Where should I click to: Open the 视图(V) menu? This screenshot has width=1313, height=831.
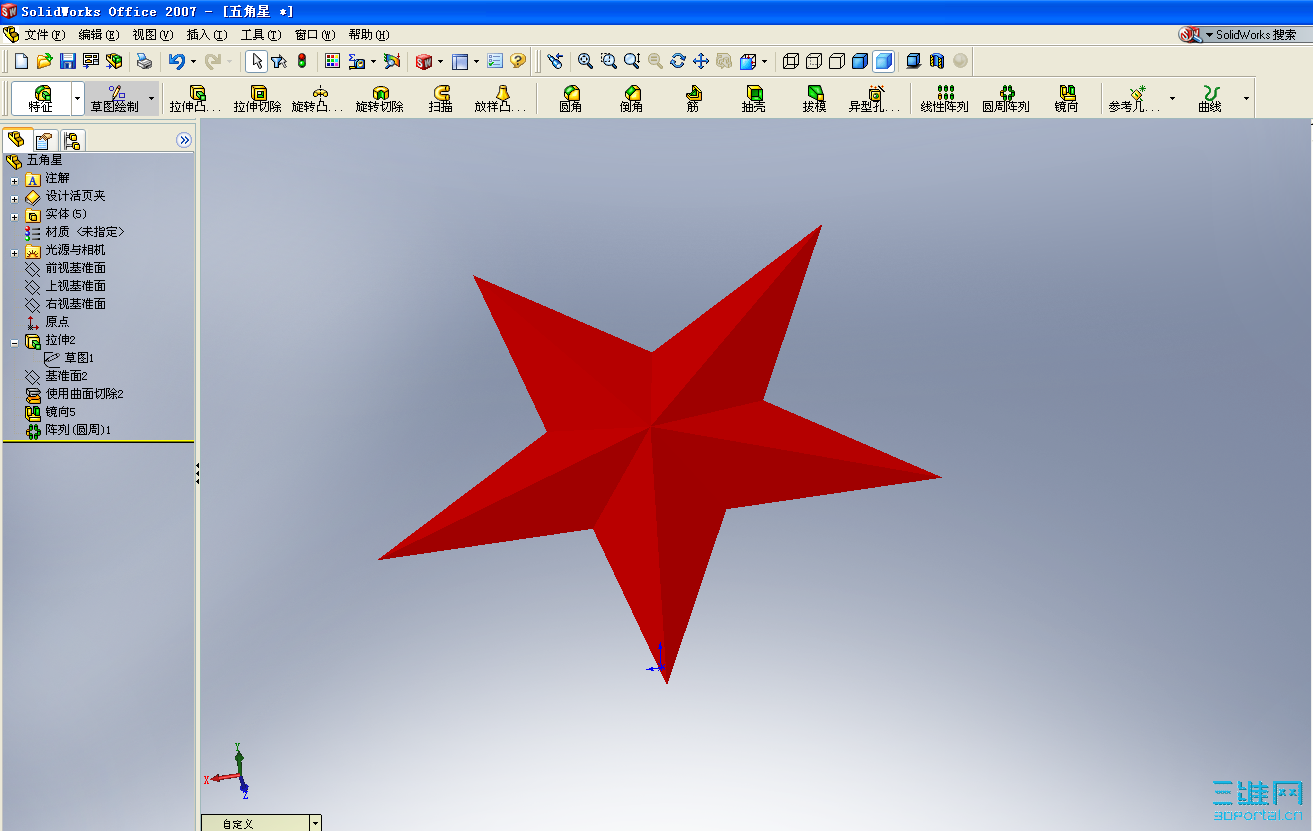tap(153, 34)
